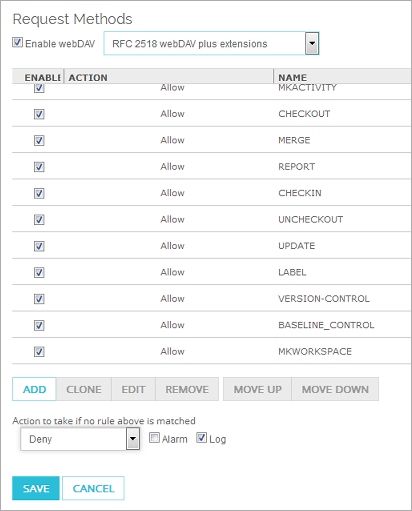
Task: Select the UNCHECKOUT method name
Action: [x=310, y=219]
